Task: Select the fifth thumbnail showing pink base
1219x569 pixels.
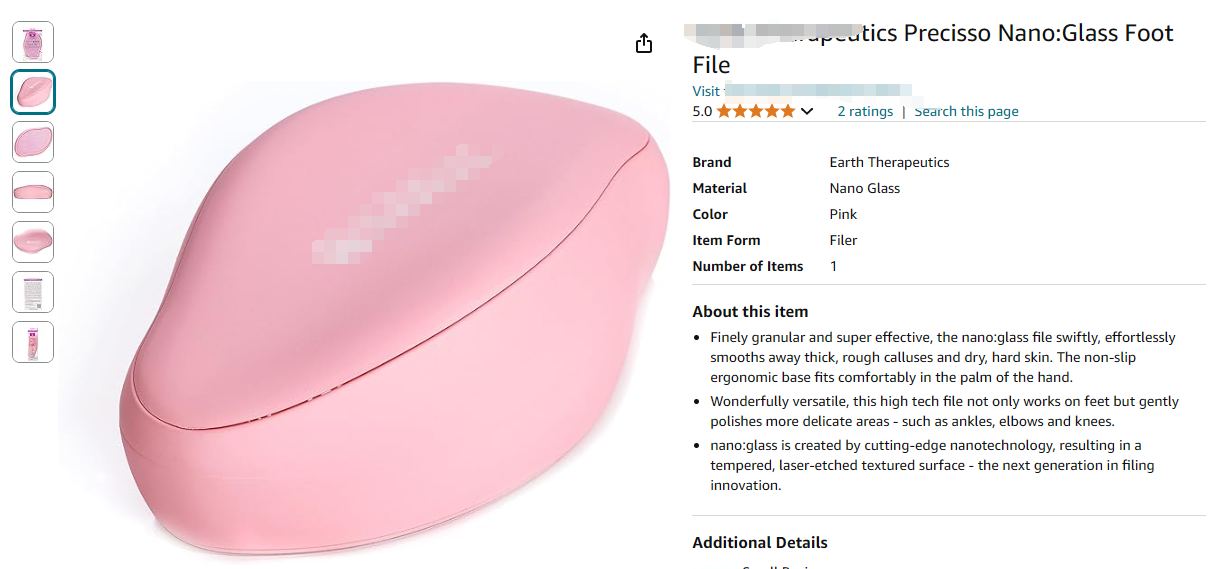Action: 33,242
